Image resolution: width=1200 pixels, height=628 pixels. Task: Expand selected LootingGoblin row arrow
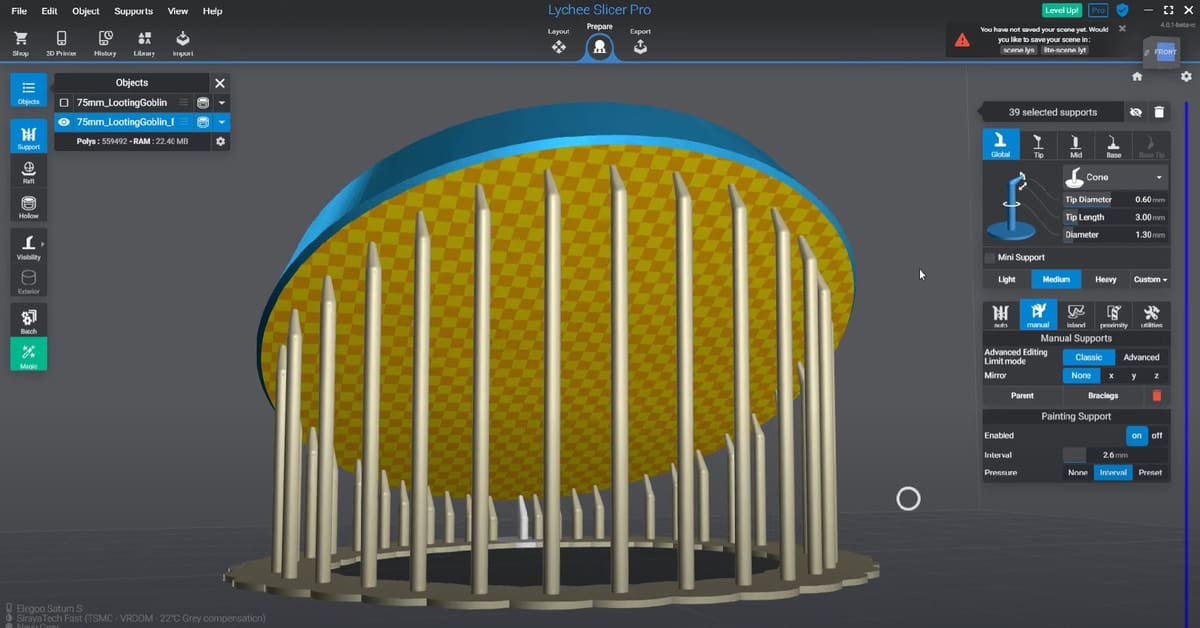pyautogui.click(x=222, y=122)
